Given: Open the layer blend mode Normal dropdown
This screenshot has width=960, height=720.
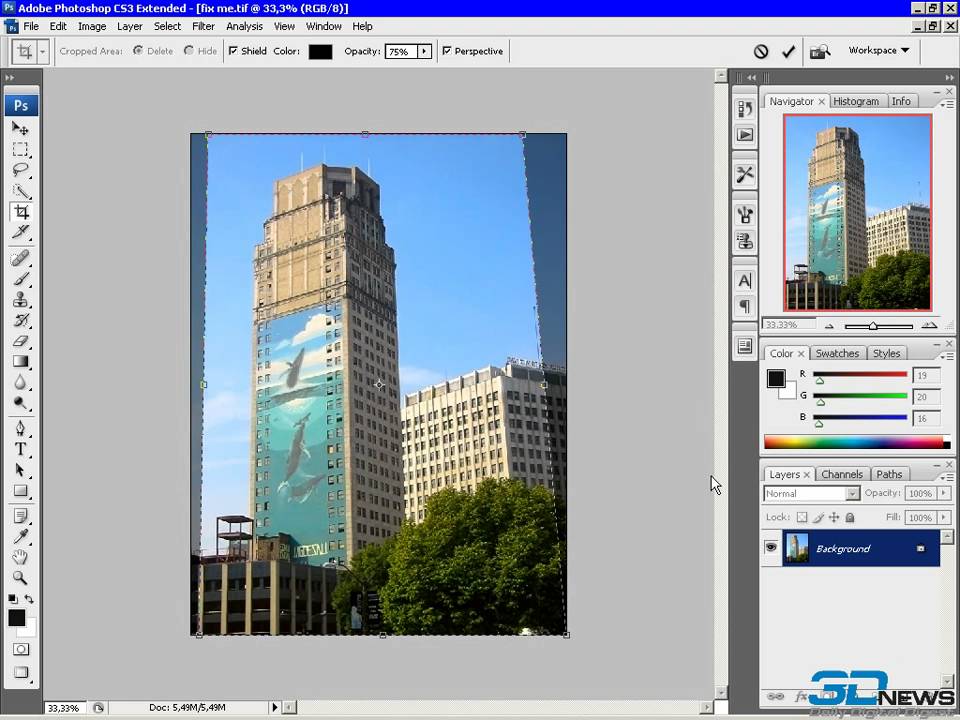Looking at the screenshot, I should pos(811,493).
